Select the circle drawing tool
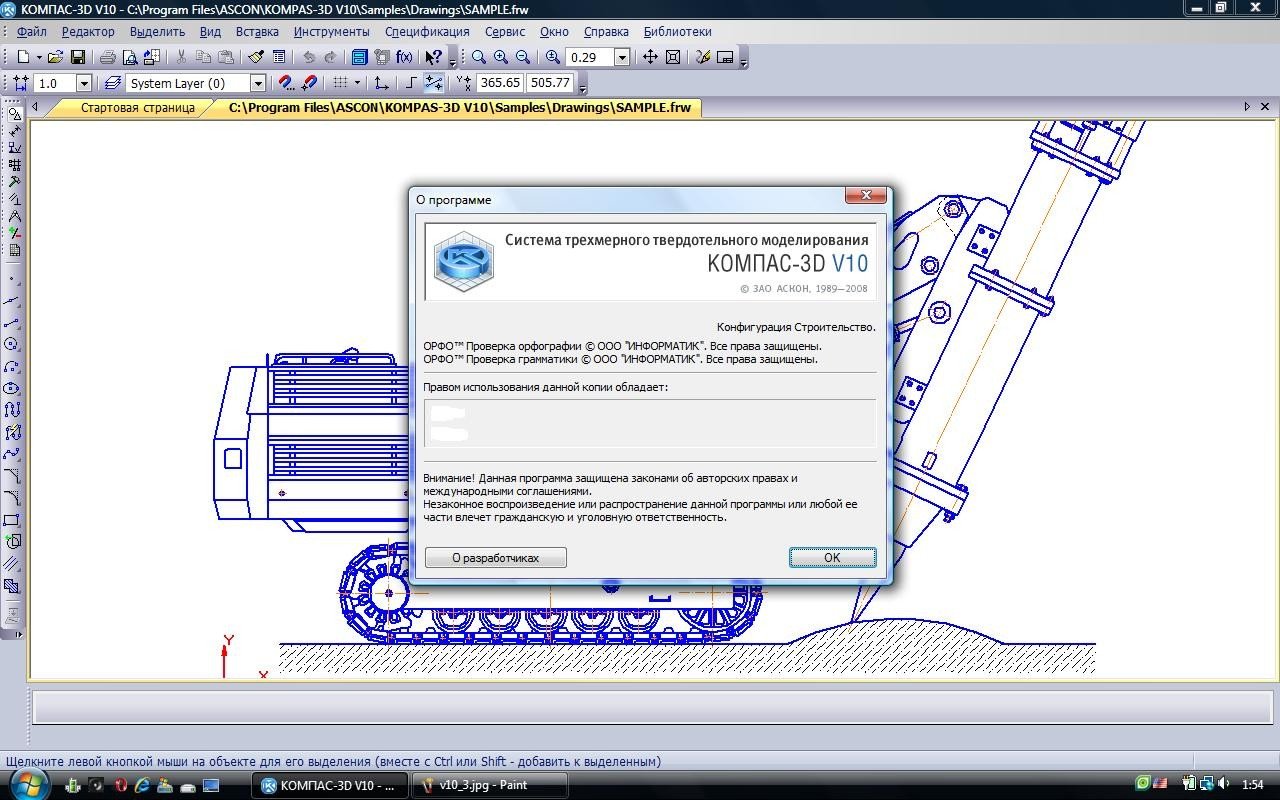Screen dimensions: 1280x800 [13, 344]
